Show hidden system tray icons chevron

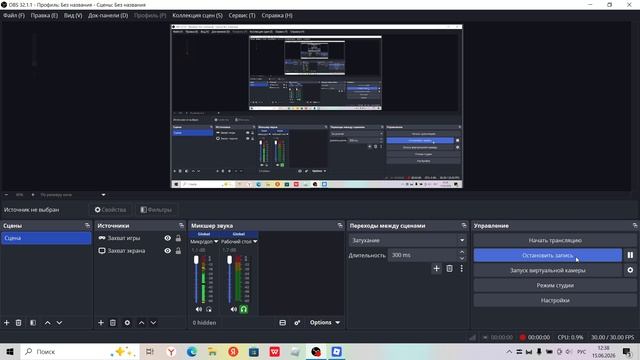click(x=509, y=351)
